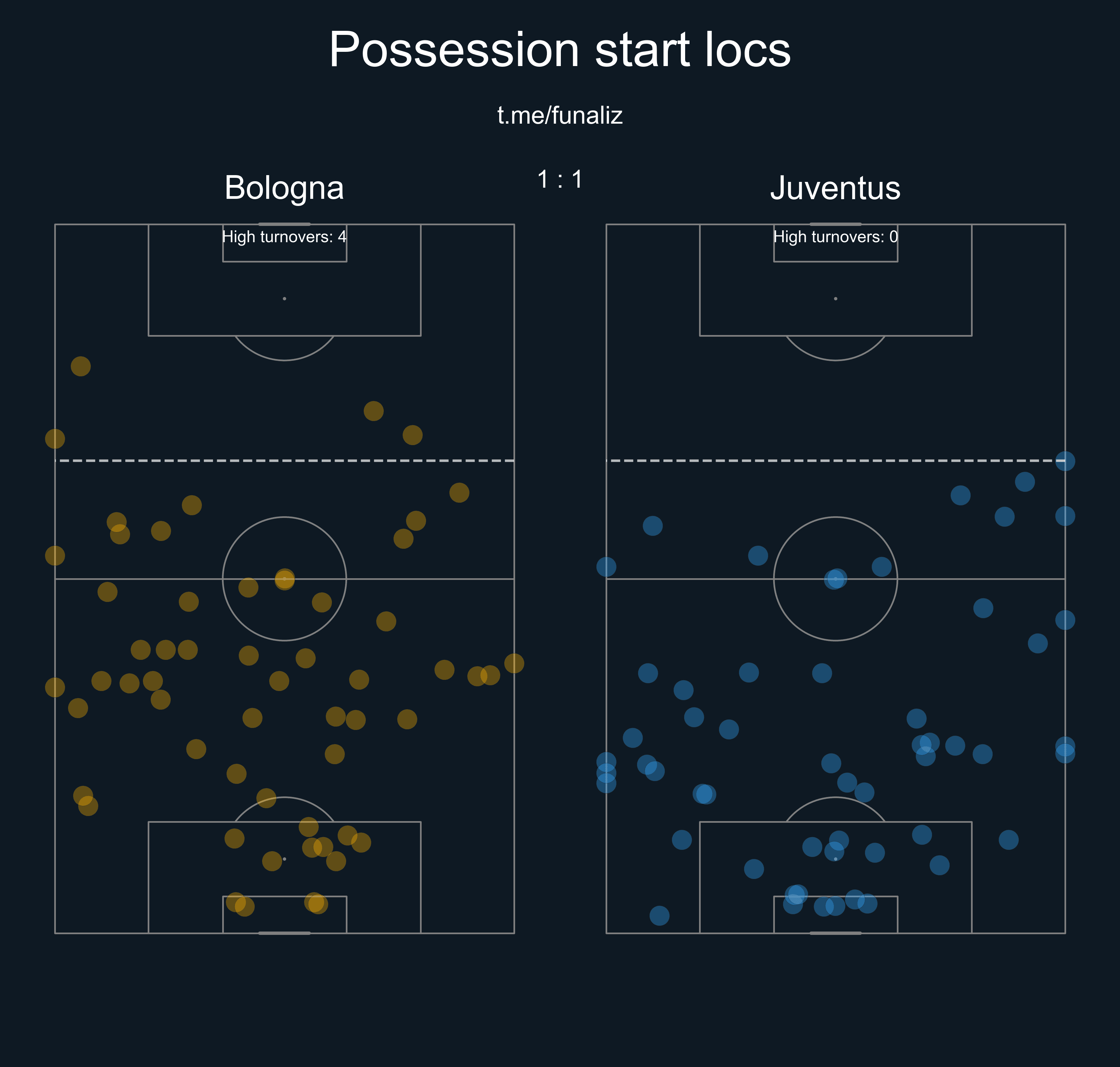Click Bologna's penalty spot at the top box

284,299
